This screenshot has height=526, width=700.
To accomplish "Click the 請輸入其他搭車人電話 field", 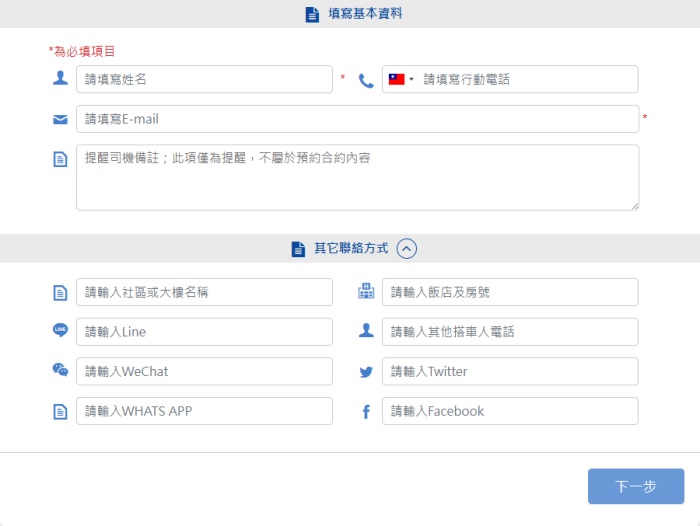I will [x=510, y=332].
